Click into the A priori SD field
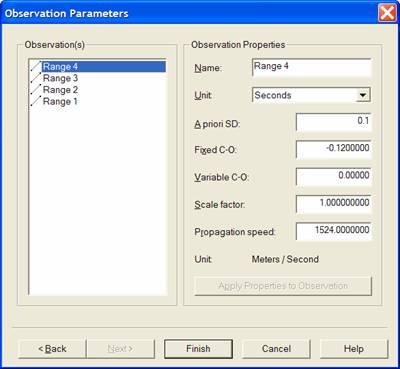Screen dimensions: 400x369 pos(333,122)
